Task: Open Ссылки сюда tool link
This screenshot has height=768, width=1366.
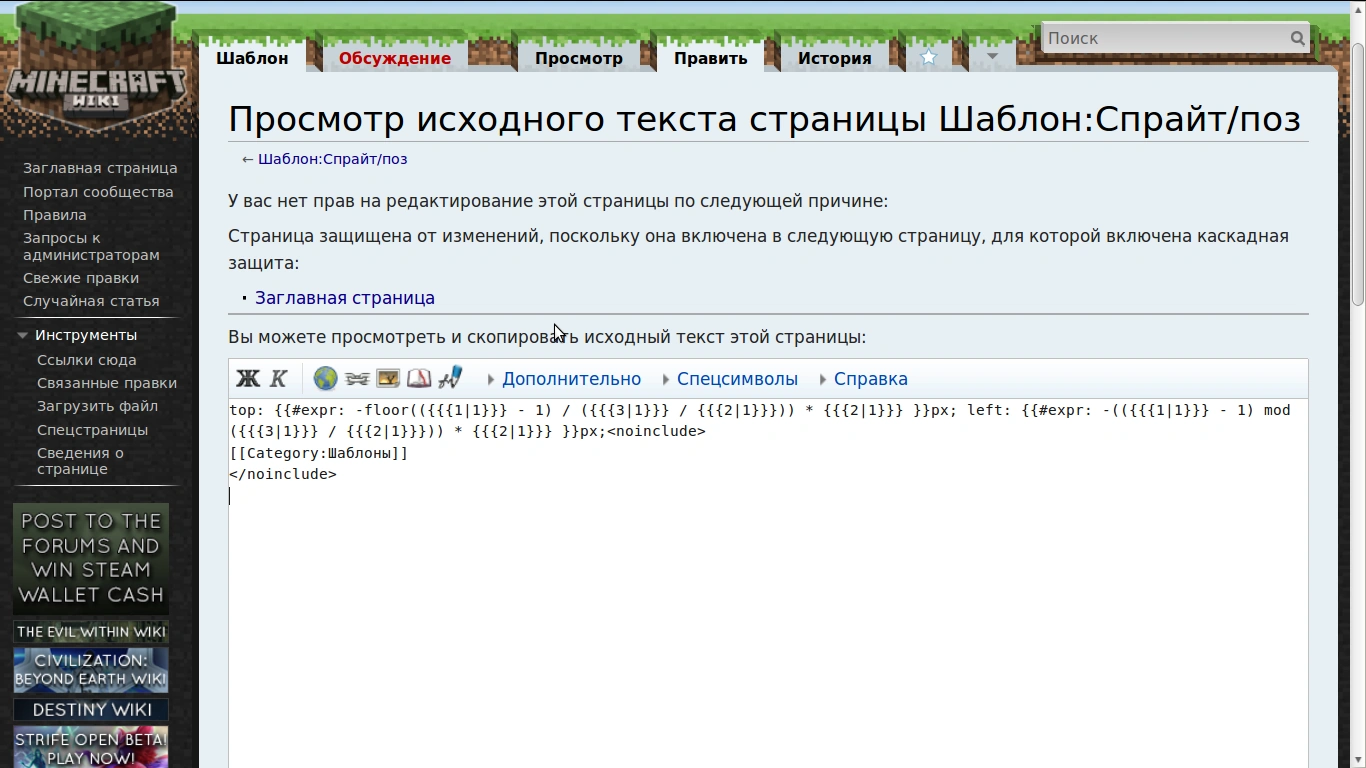Action: 87,360
